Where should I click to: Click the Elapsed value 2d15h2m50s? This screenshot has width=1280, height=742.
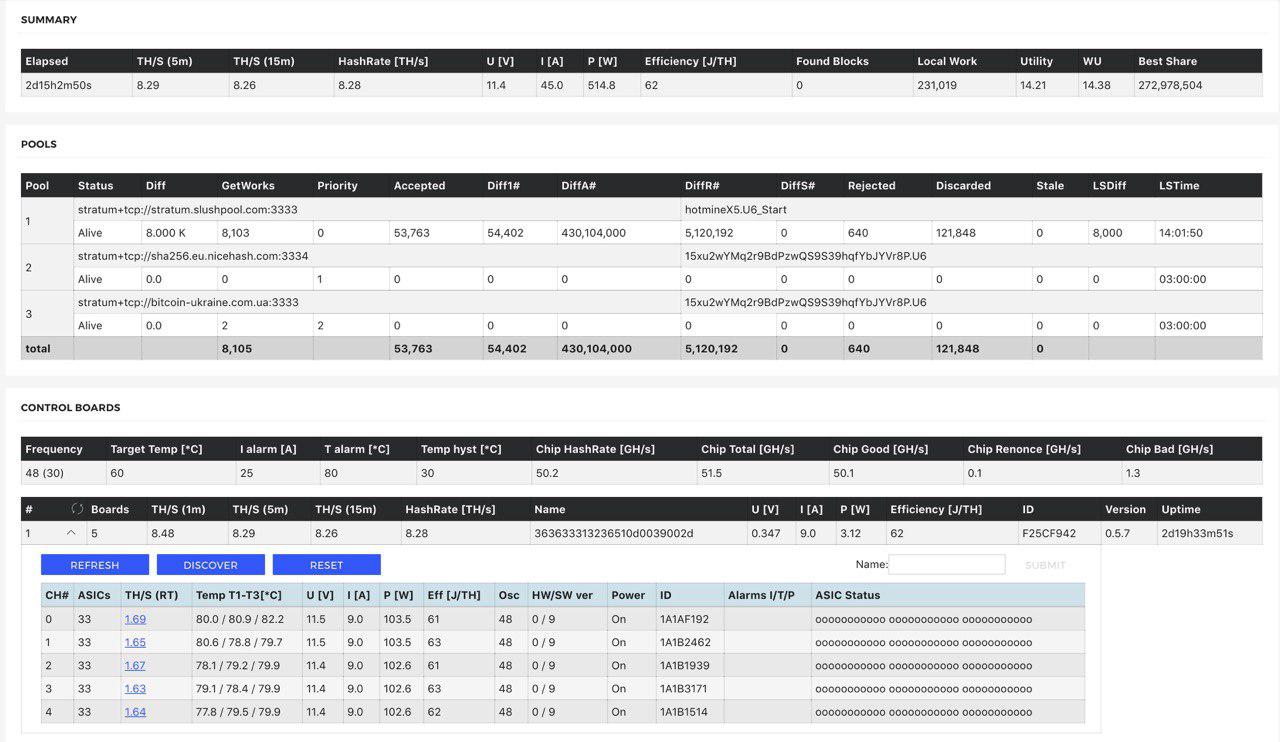pyautogui.click(x=58, y=85)
